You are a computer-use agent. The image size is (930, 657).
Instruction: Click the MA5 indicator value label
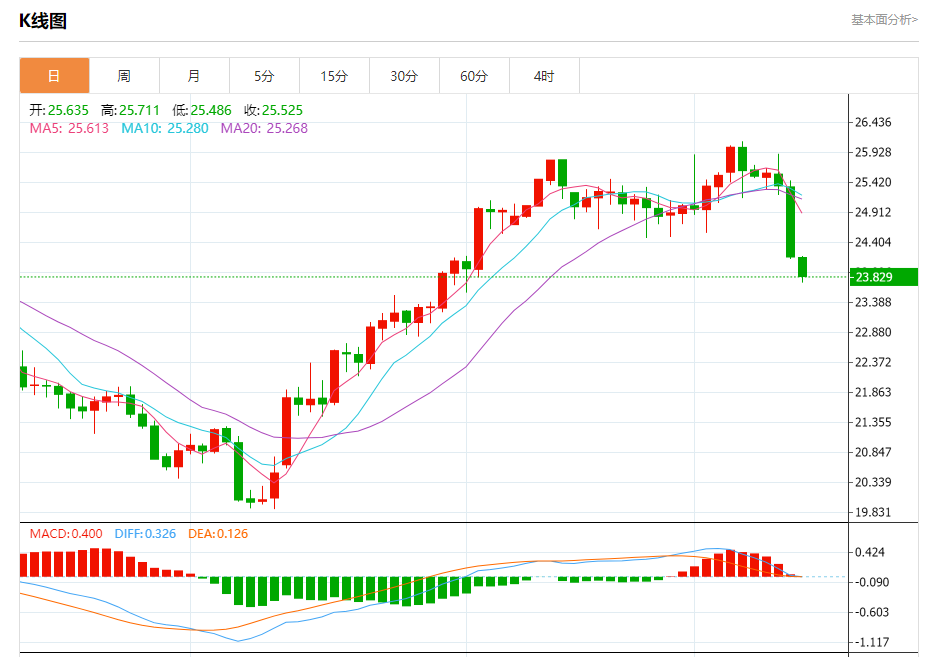coord(69,128)
